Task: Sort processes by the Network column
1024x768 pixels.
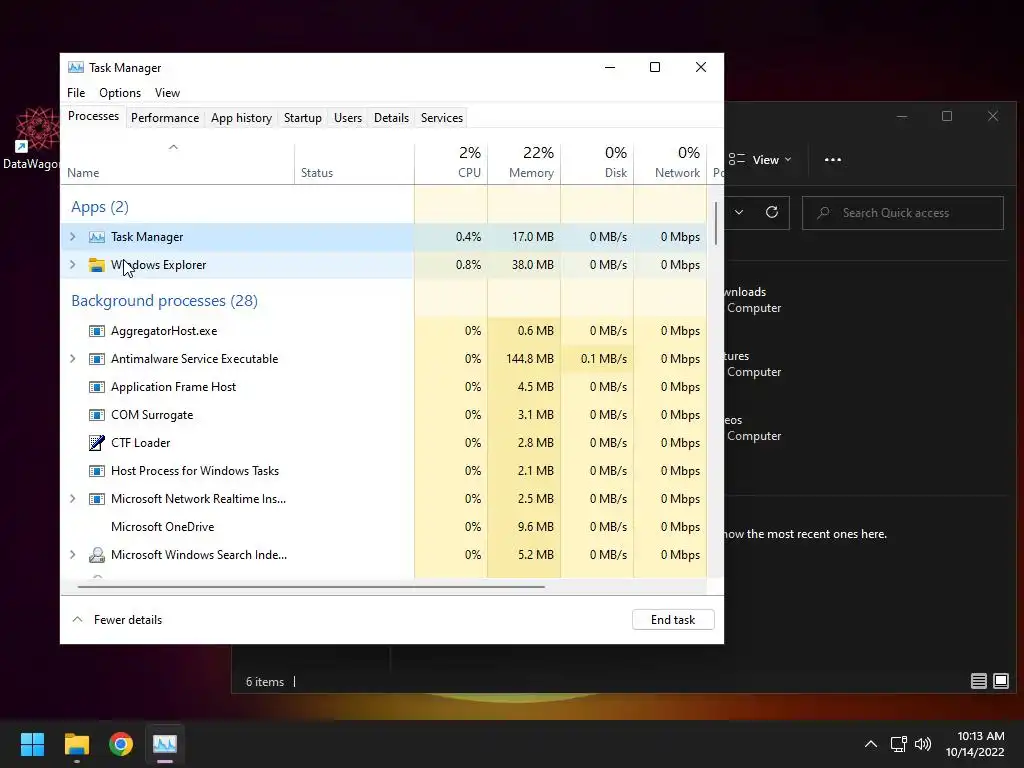Action: coord(671,163)
